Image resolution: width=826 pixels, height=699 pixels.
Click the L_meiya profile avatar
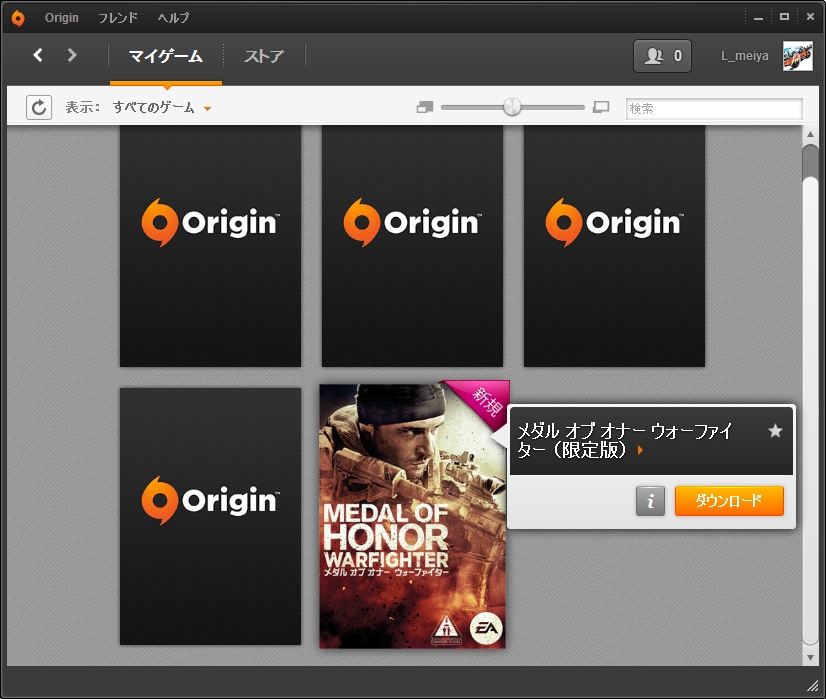tap(798, 56)
